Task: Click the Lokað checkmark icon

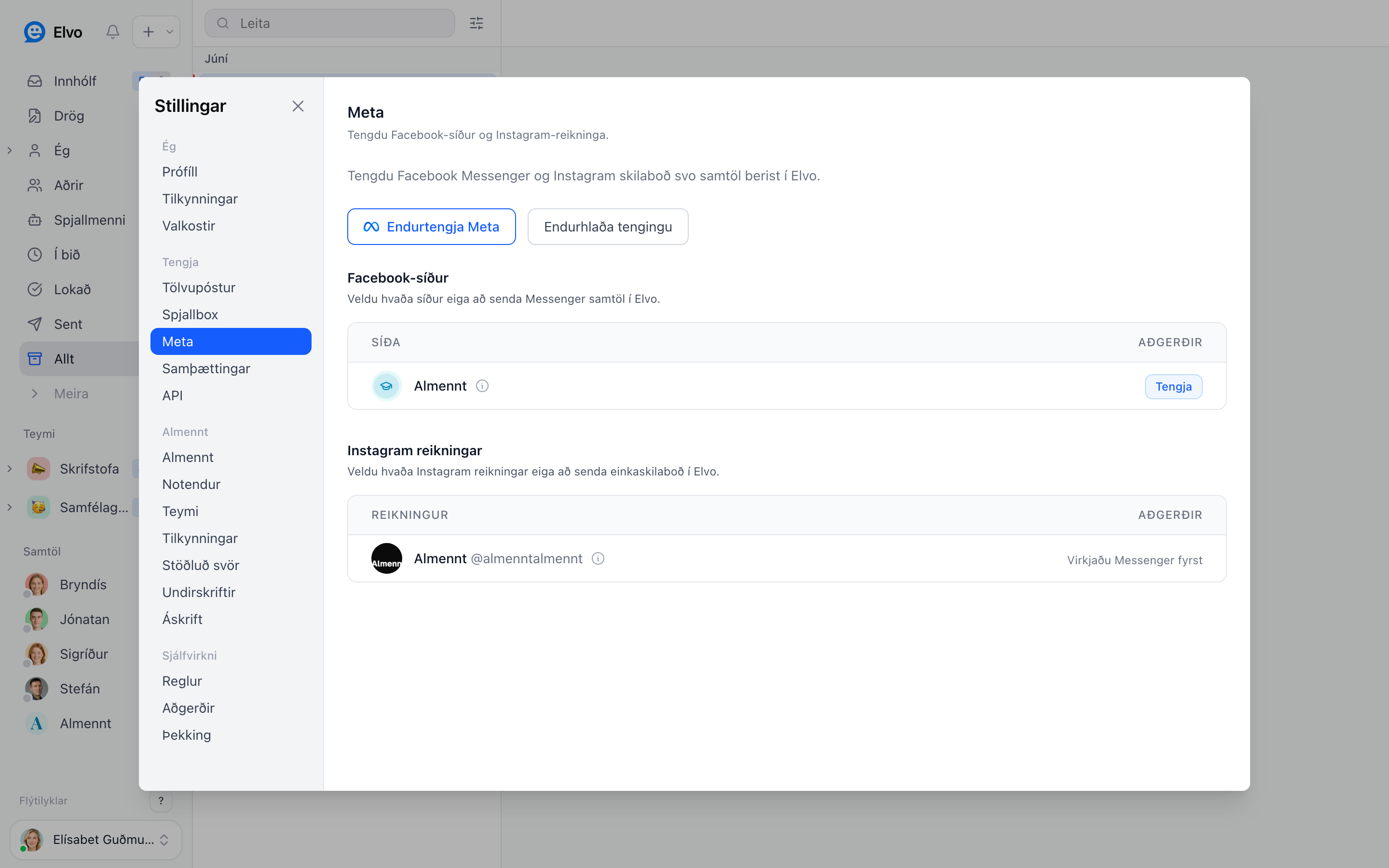Action: [x=35, y=289]
